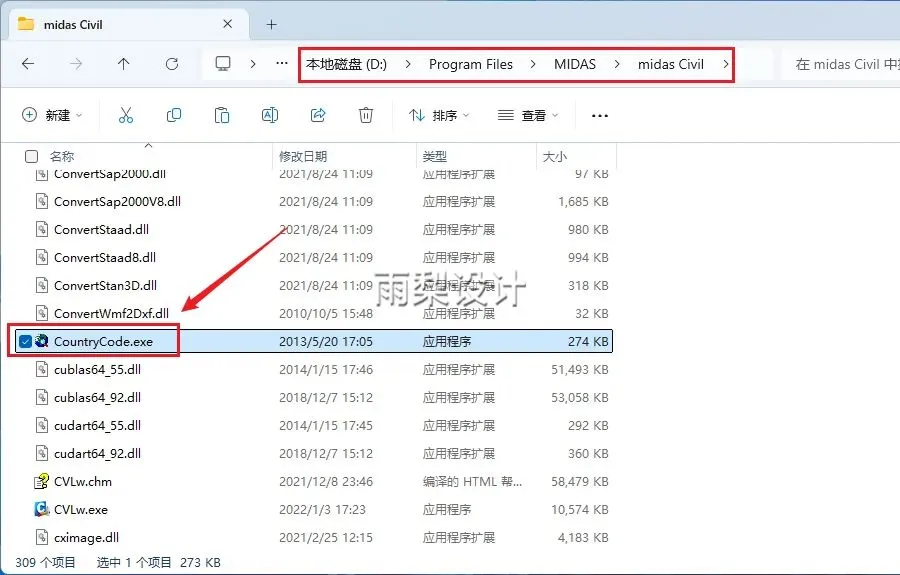Viewport: 900px width, 575px height.
Task: Select file CountryCode.exe name
Action: 103,341
